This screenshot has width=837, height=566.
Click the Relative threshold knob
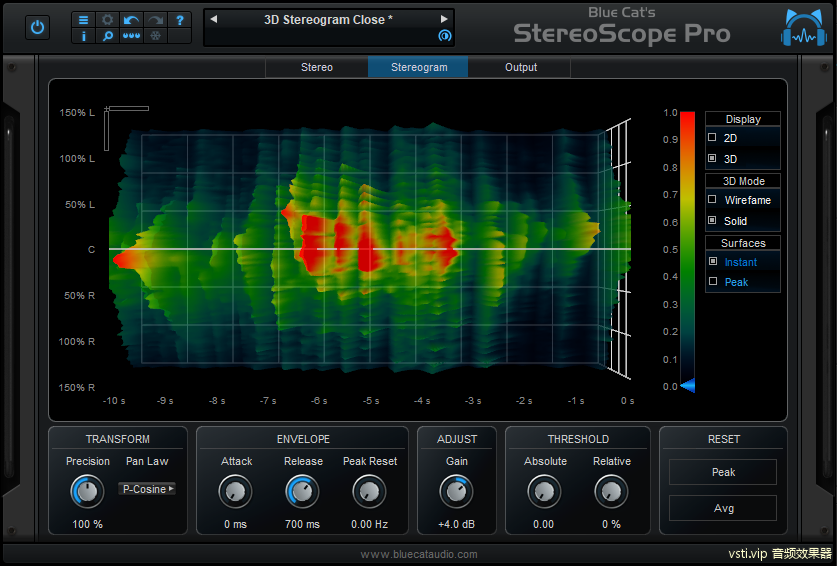pyautogui.click(x=611, y=492)
